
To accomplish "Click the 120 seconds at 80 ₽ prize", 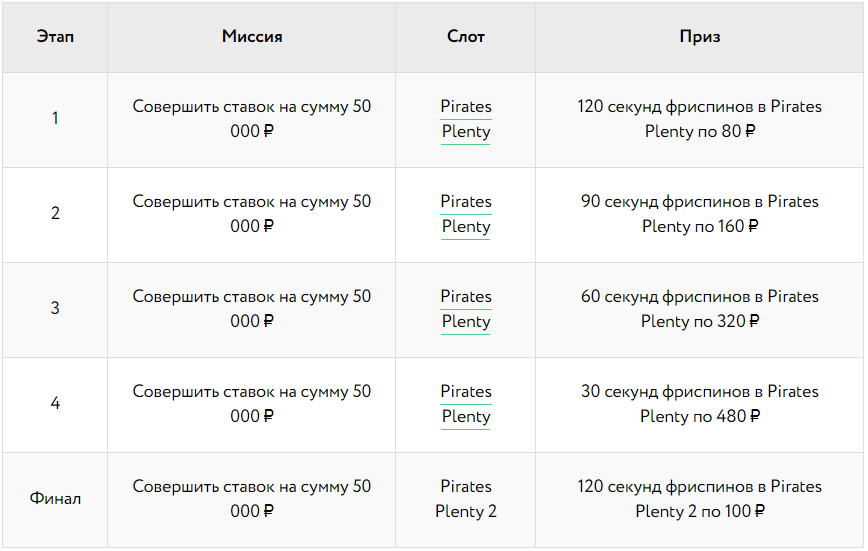I will pos(700,119).
